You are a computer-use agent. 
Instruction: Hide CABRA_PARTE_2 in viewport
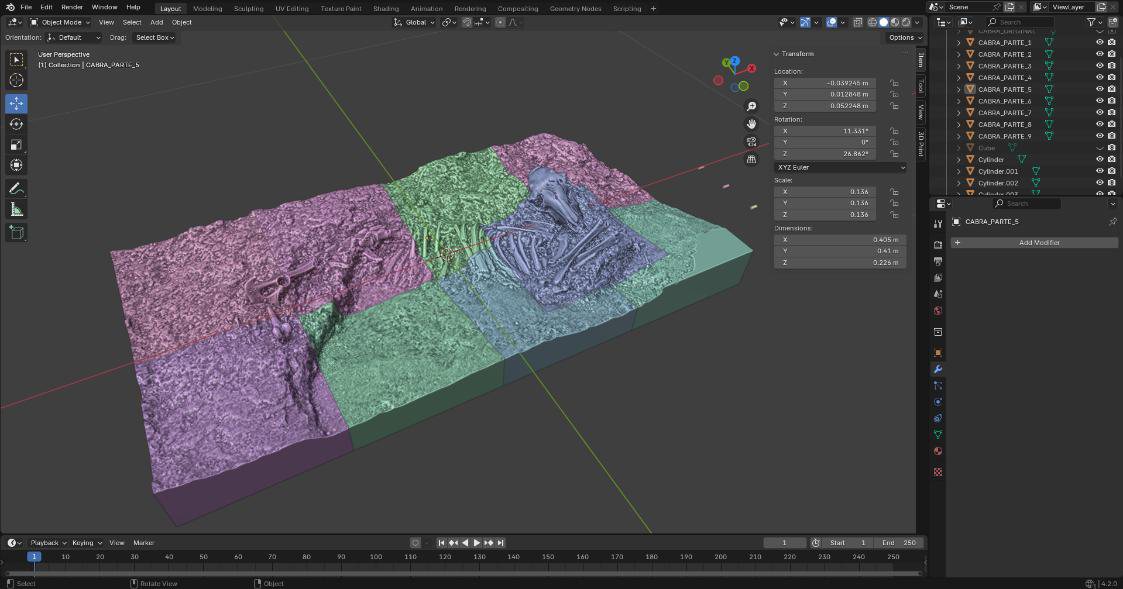click(1099, 54)
